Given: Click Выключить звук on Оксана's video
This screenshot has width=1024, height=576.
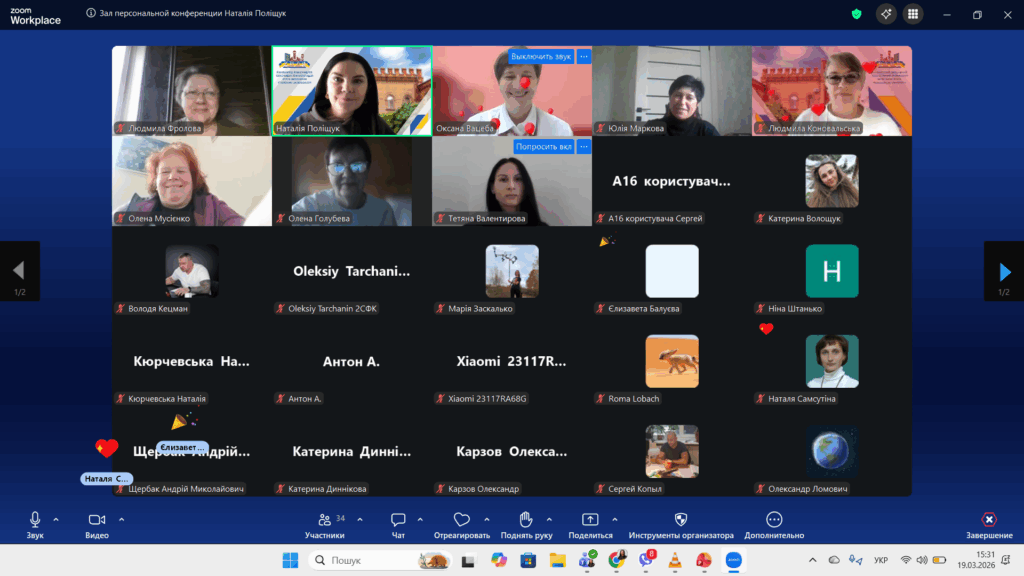Looking at the screenshot, I should [541, 56].
